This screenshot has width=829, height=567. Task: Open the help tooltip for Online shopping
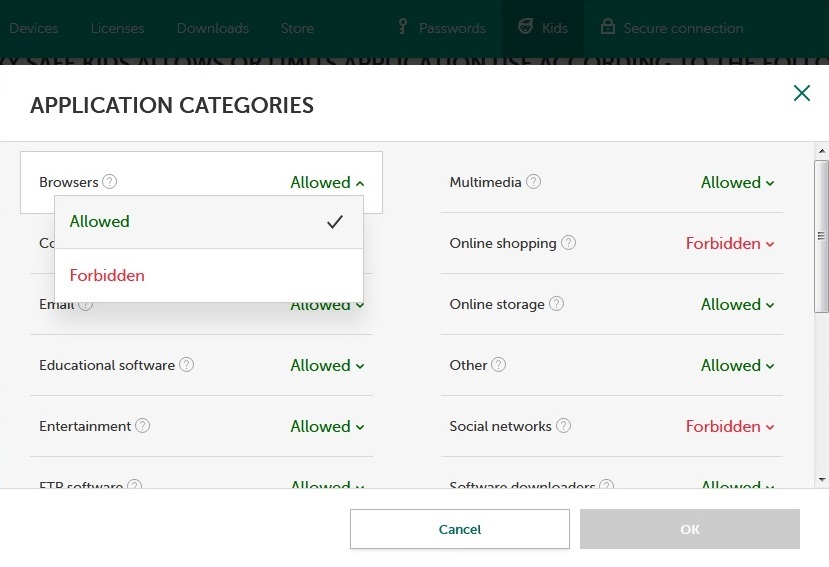point(568,243)
